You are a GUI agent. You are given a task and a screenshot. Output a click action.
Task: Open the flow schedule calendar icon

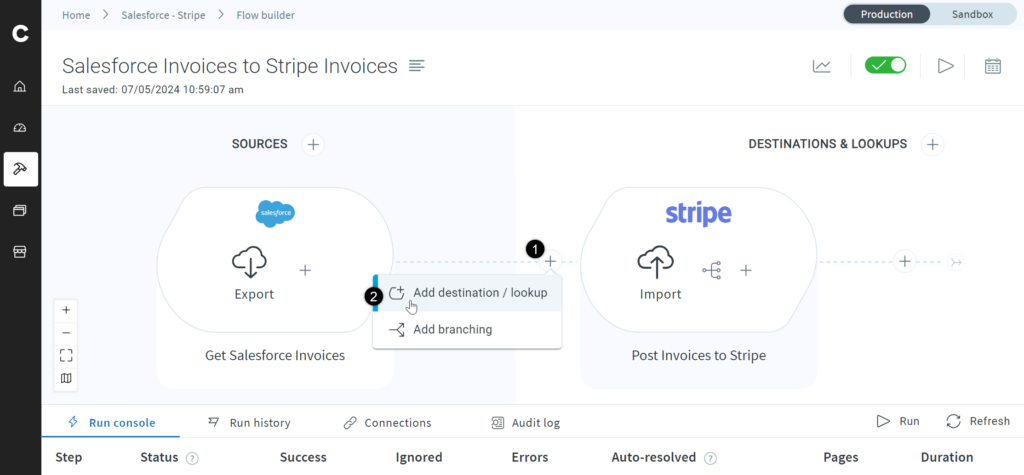(x=993, y=66)
